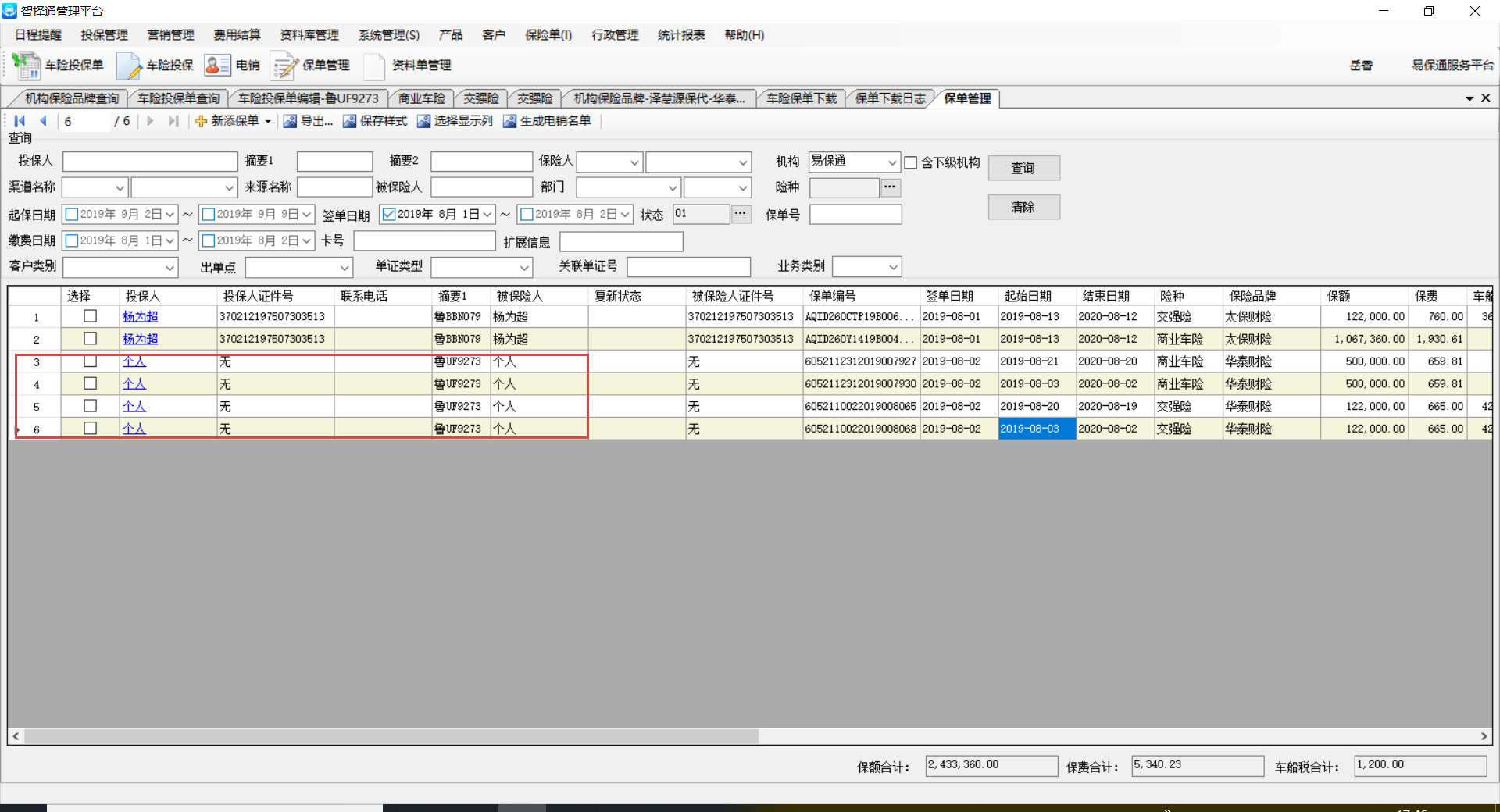Click the 查询 search button
The width and height of the screenshot is (1500, 812).
(x=1023, y=168)
